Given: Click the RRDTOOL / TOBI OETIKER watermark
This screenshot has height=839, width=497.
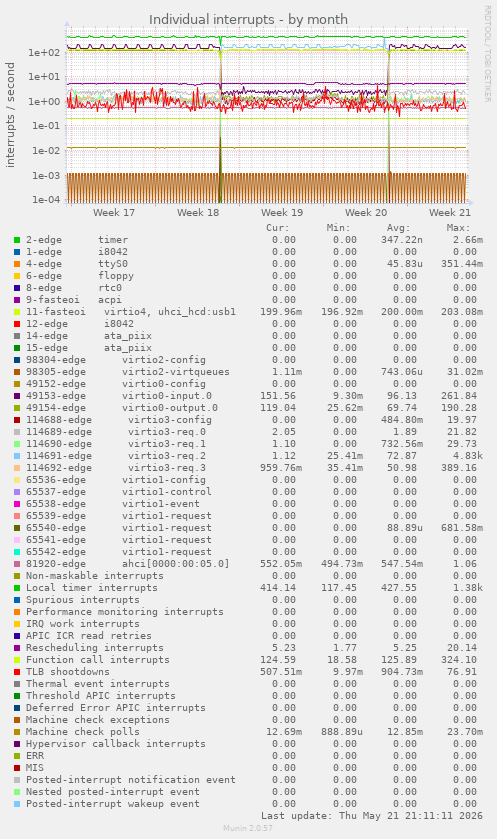Looking at the screenshot, I should pos(487,54).
